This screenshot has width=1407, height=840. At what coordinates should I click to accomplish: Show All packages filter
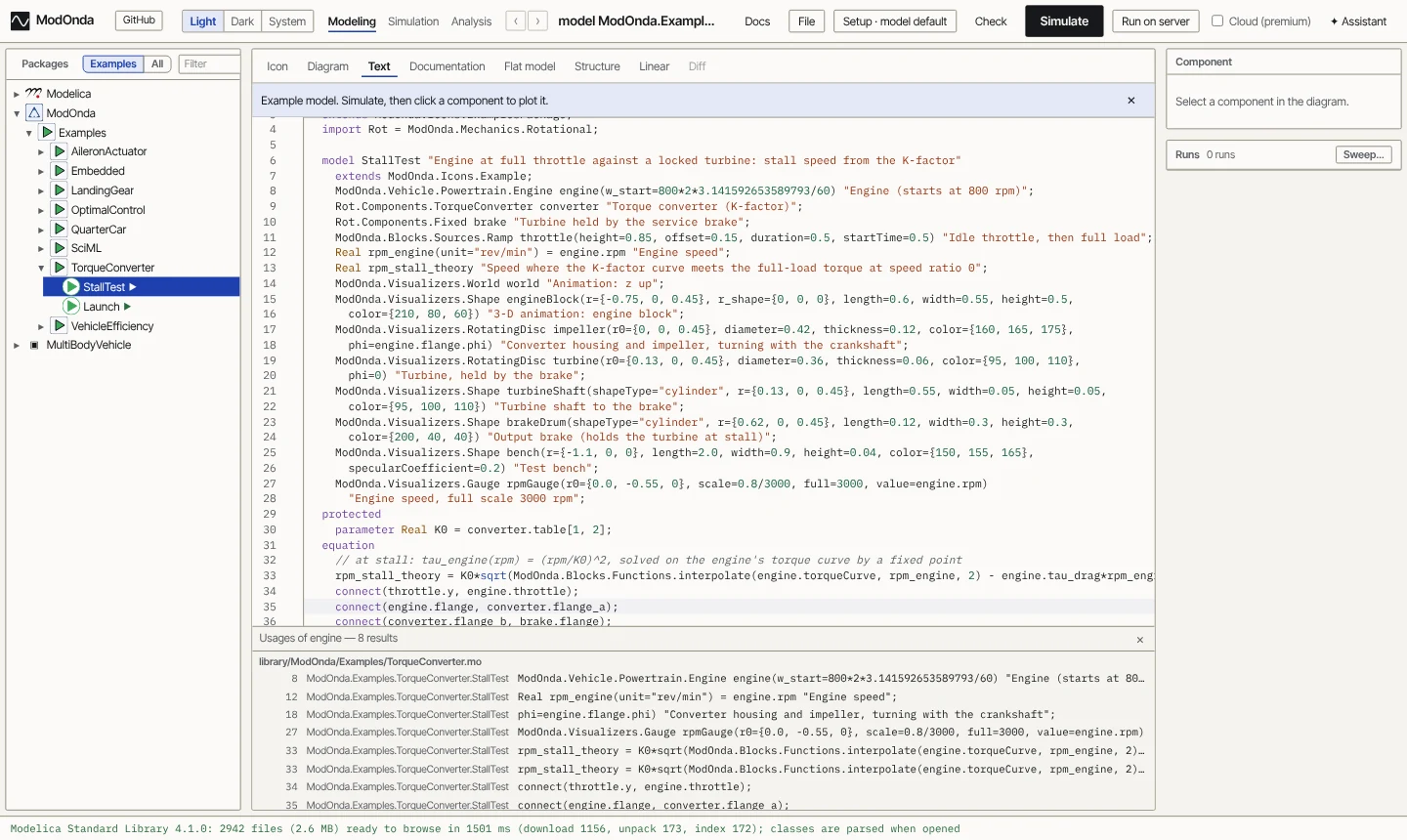157,64
